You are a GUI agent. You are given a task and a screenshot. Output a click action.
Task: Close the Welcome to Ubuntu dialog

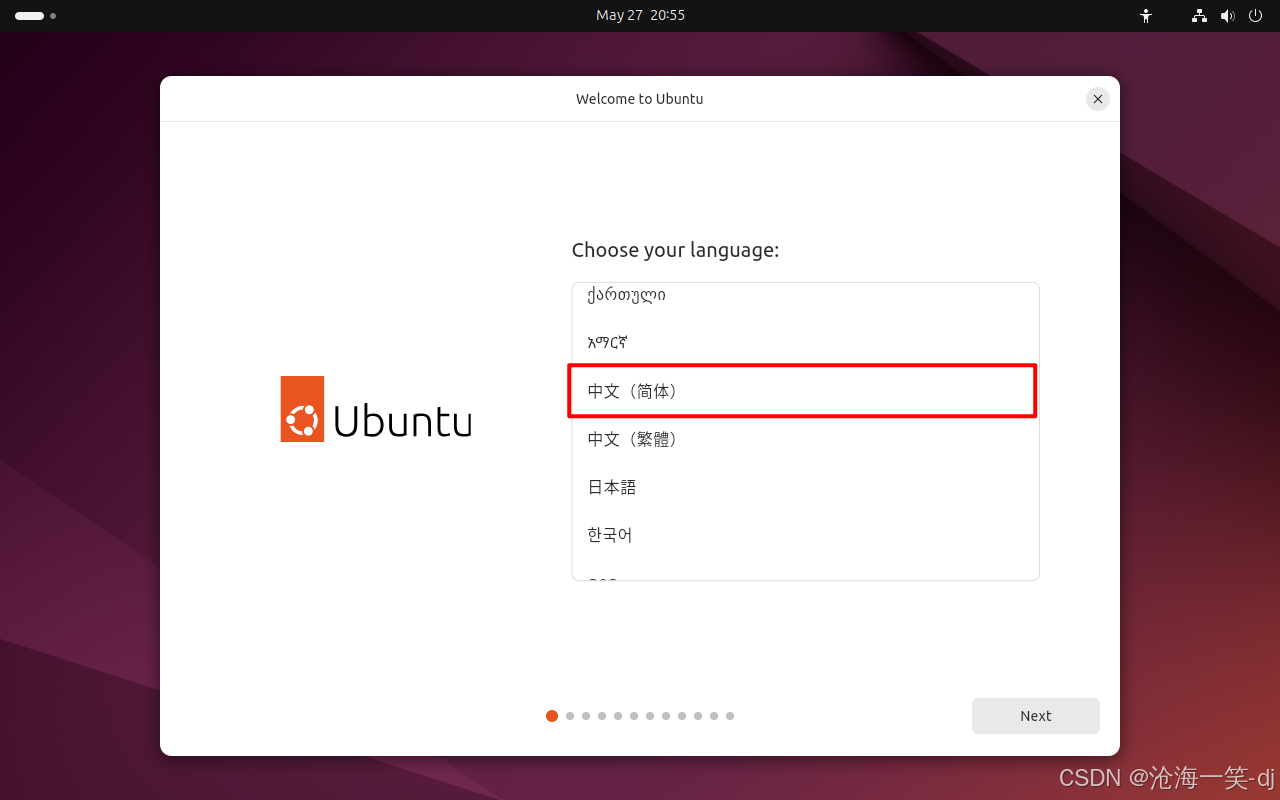tap(1097, 99)
